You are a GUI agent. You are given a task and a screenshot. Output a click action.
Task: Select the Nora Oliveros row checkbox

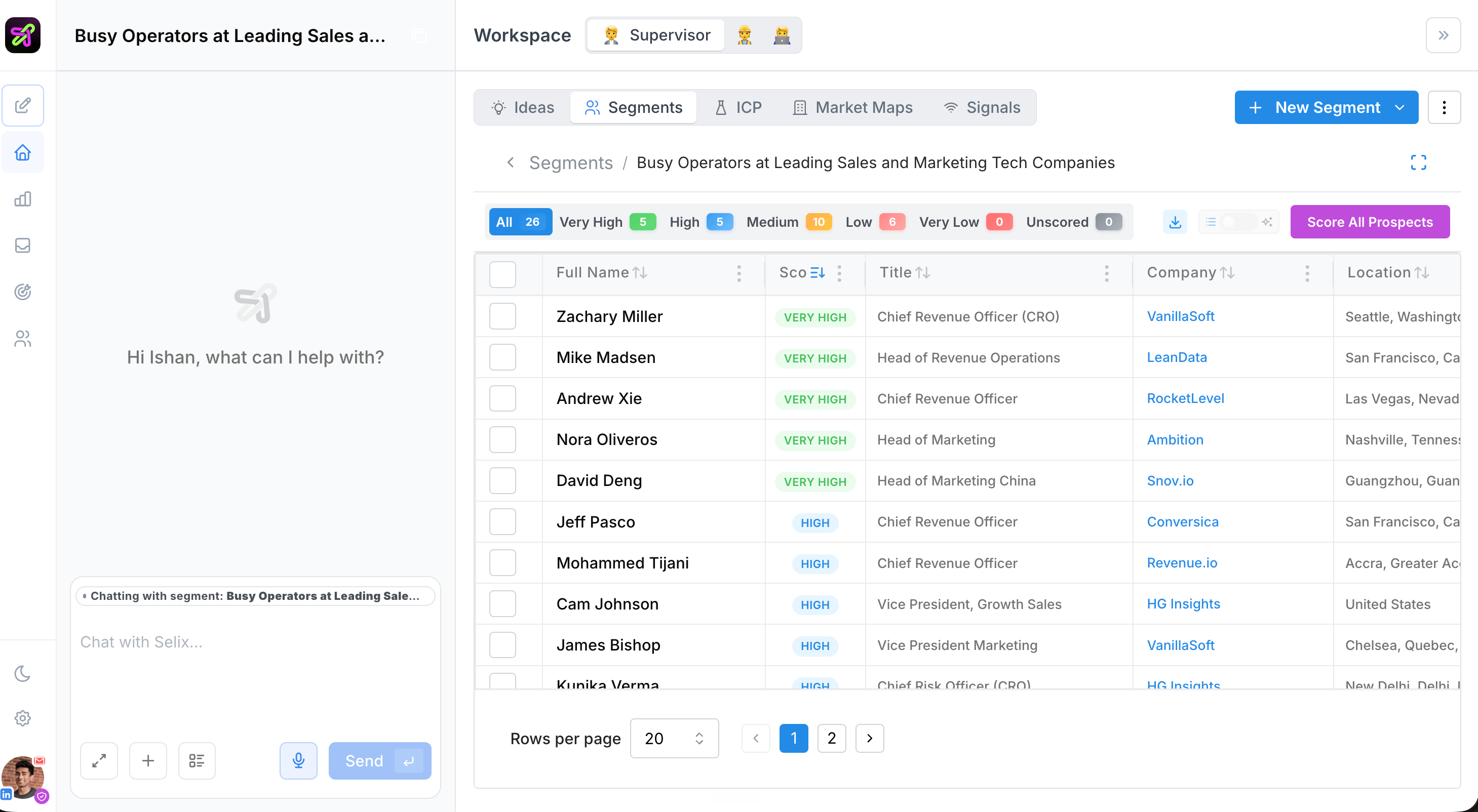502,440
